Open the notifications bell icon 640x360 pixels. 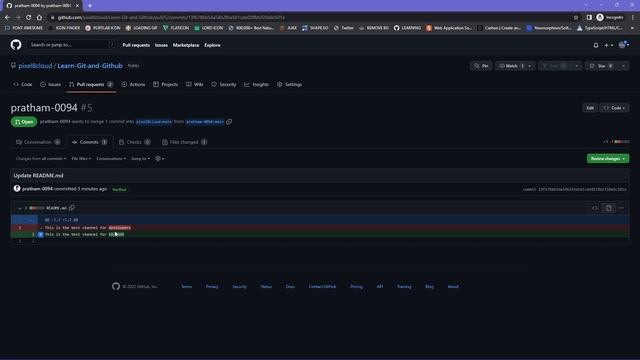click(596, 45)
